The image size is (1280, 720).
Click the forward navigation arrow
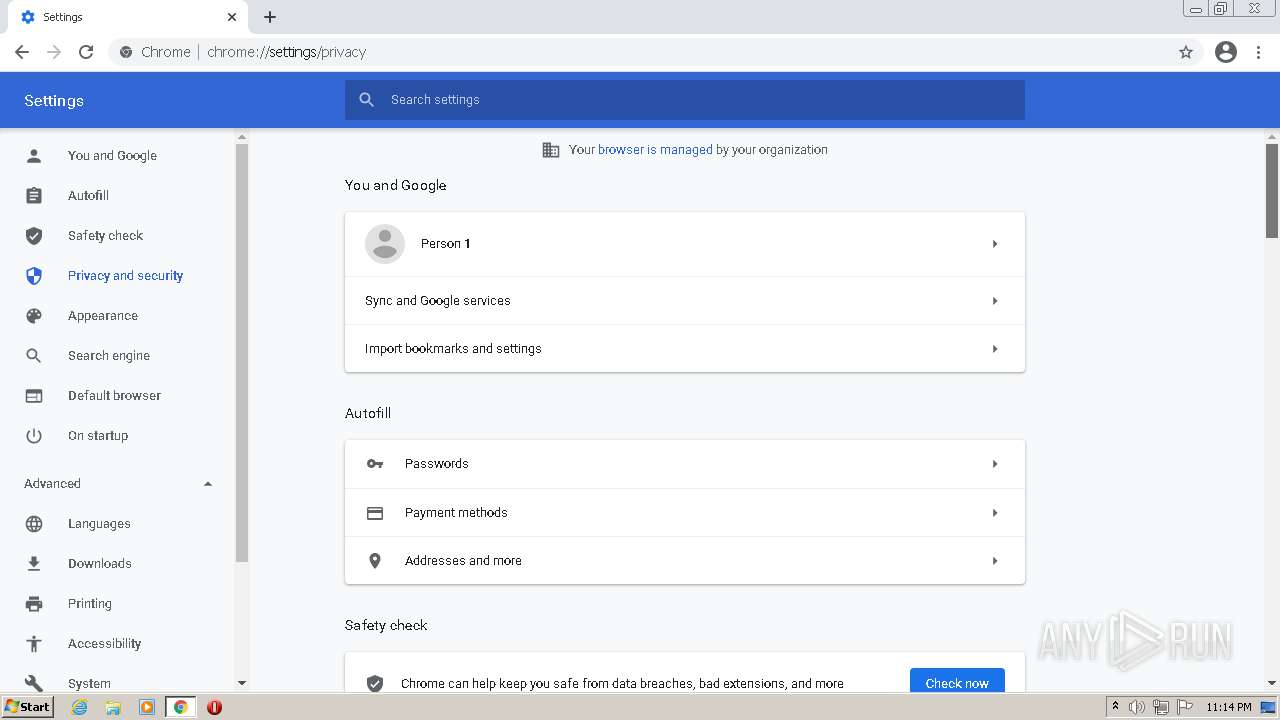click(54, 52)
